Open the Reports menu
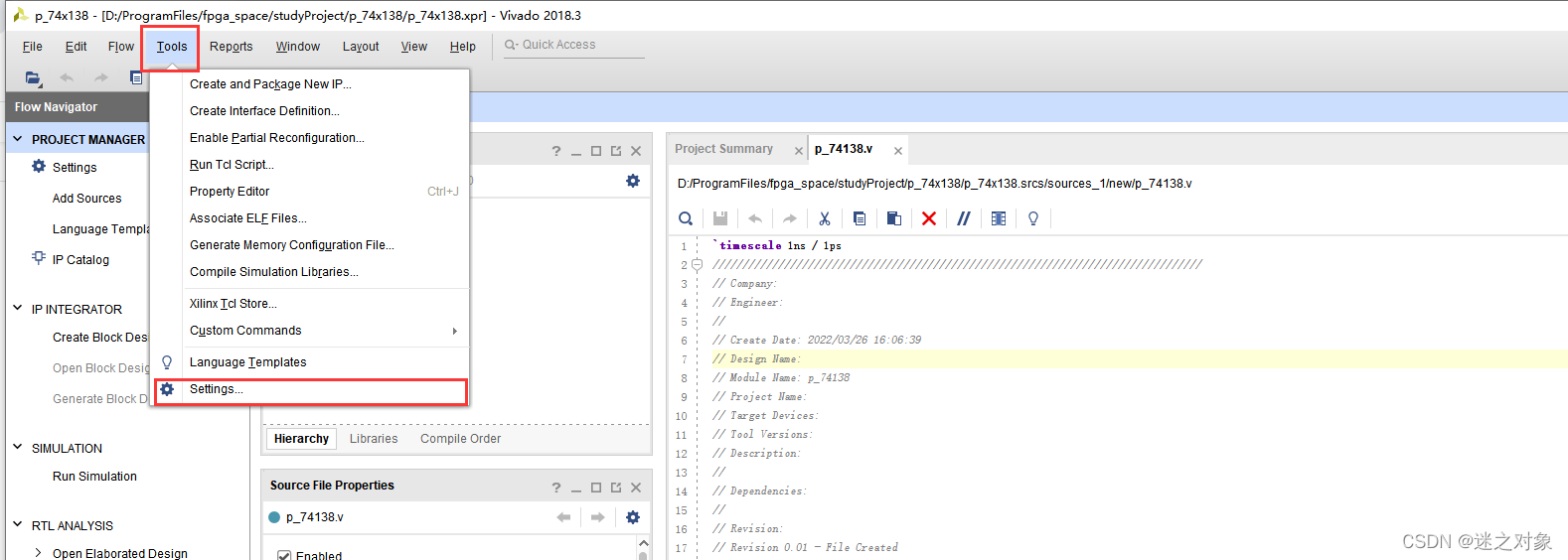Viewport: 1568px width, 560px height. [231, 47]
